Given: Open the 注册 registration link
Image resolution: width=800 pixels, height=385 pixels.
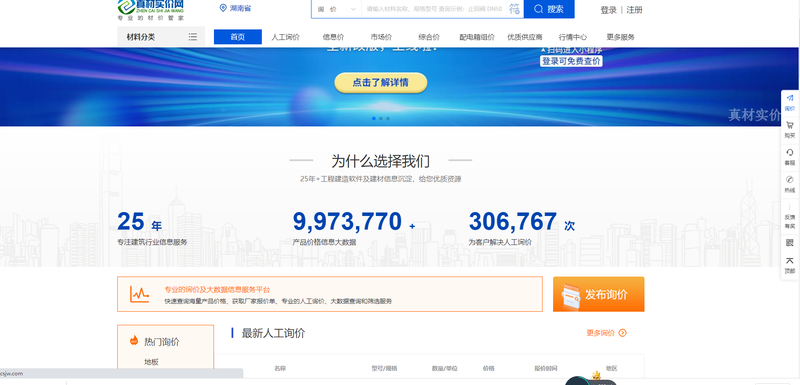Looking at the screenshot, I should click(634, 10).
